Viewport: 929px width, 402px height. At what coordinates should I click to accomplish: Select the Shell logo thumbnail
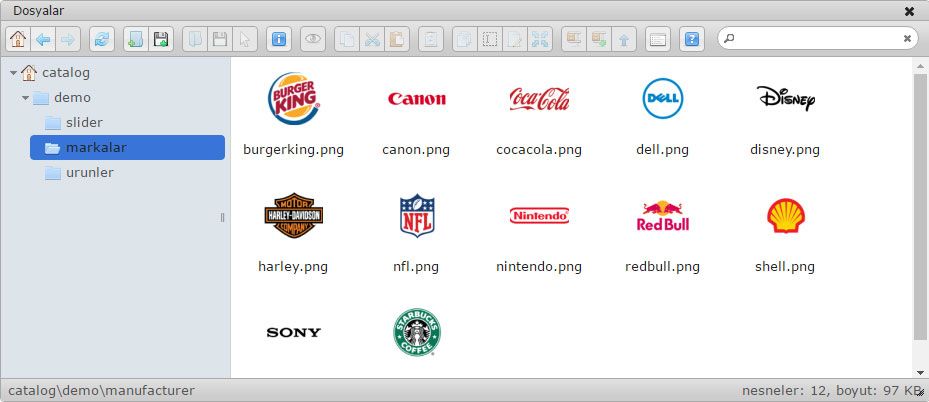[786, 216]
